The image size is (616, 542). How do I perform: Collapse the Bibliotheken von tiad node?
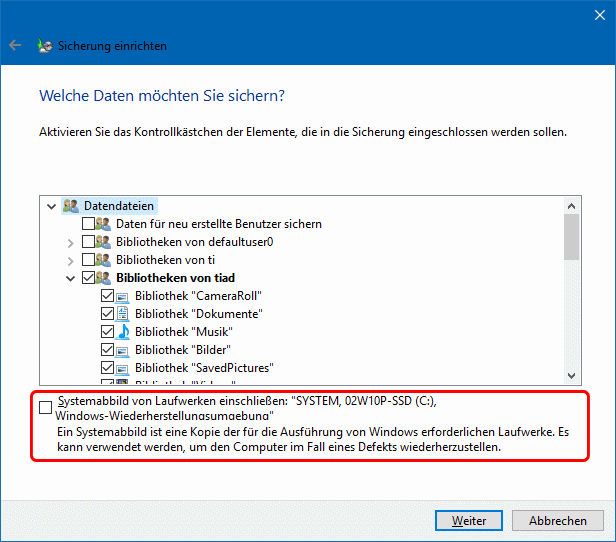click(70, 278)
